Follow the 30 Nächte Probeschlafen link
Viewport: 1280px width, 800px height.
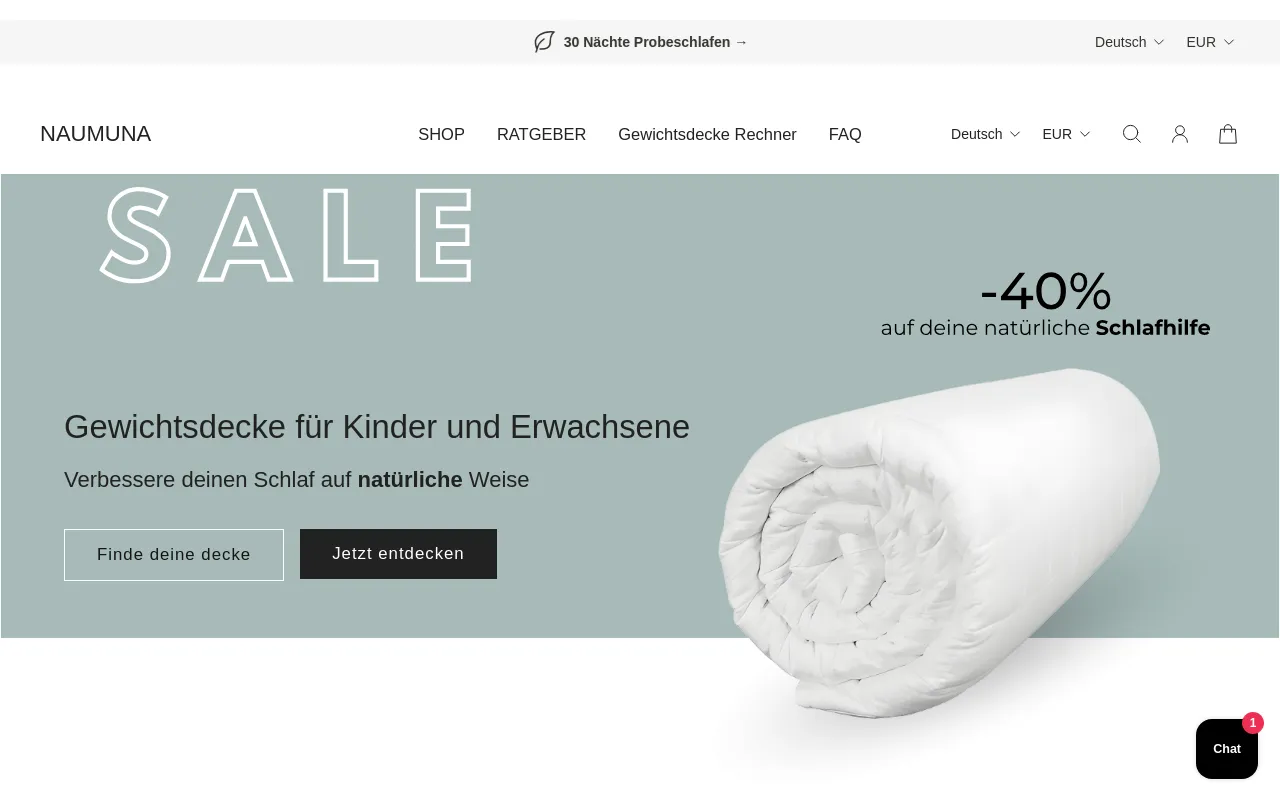click(655, 42)
